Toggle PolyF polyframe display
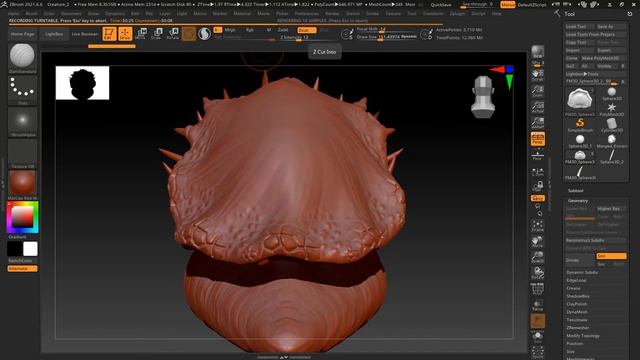 coord(538,289)
